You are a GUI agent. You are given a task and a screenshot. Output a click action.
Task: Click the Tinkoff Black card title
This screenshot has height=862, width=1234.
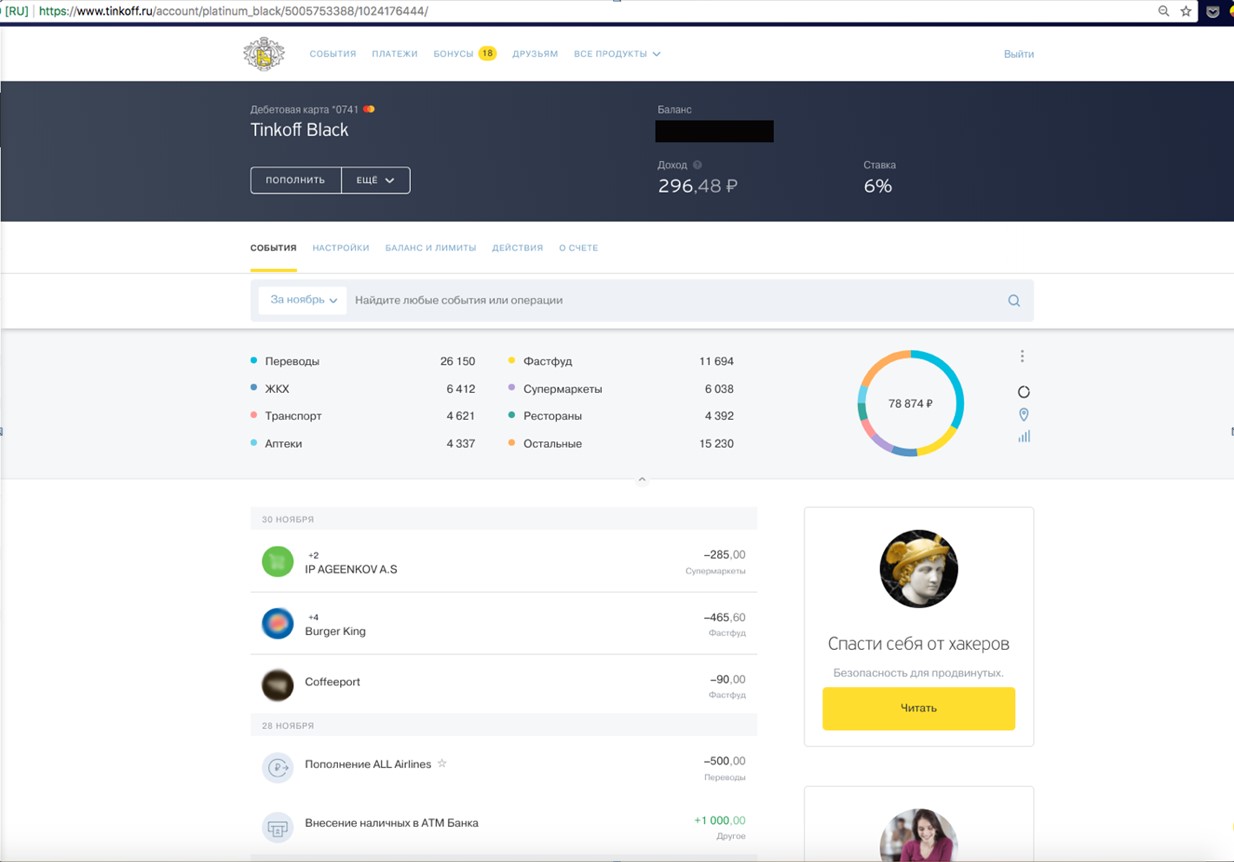299,130
